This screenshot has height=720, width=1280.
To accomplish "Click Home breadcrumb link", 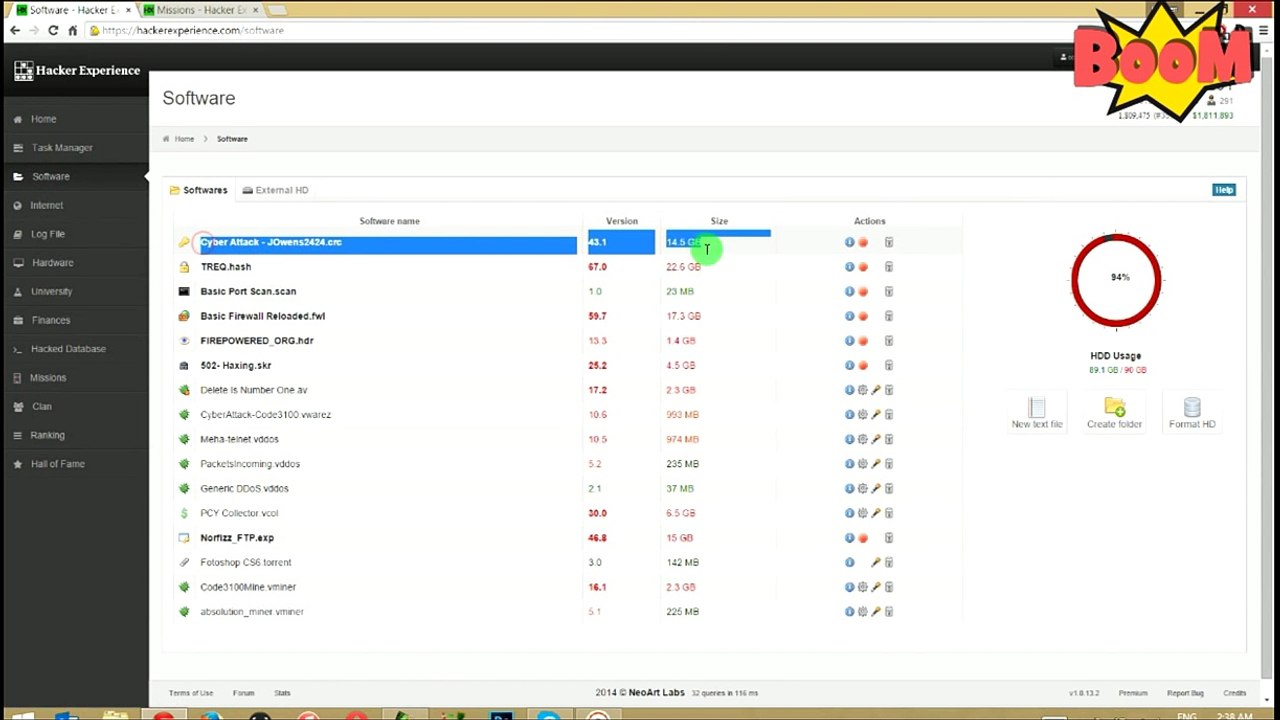I will [184, 139].
